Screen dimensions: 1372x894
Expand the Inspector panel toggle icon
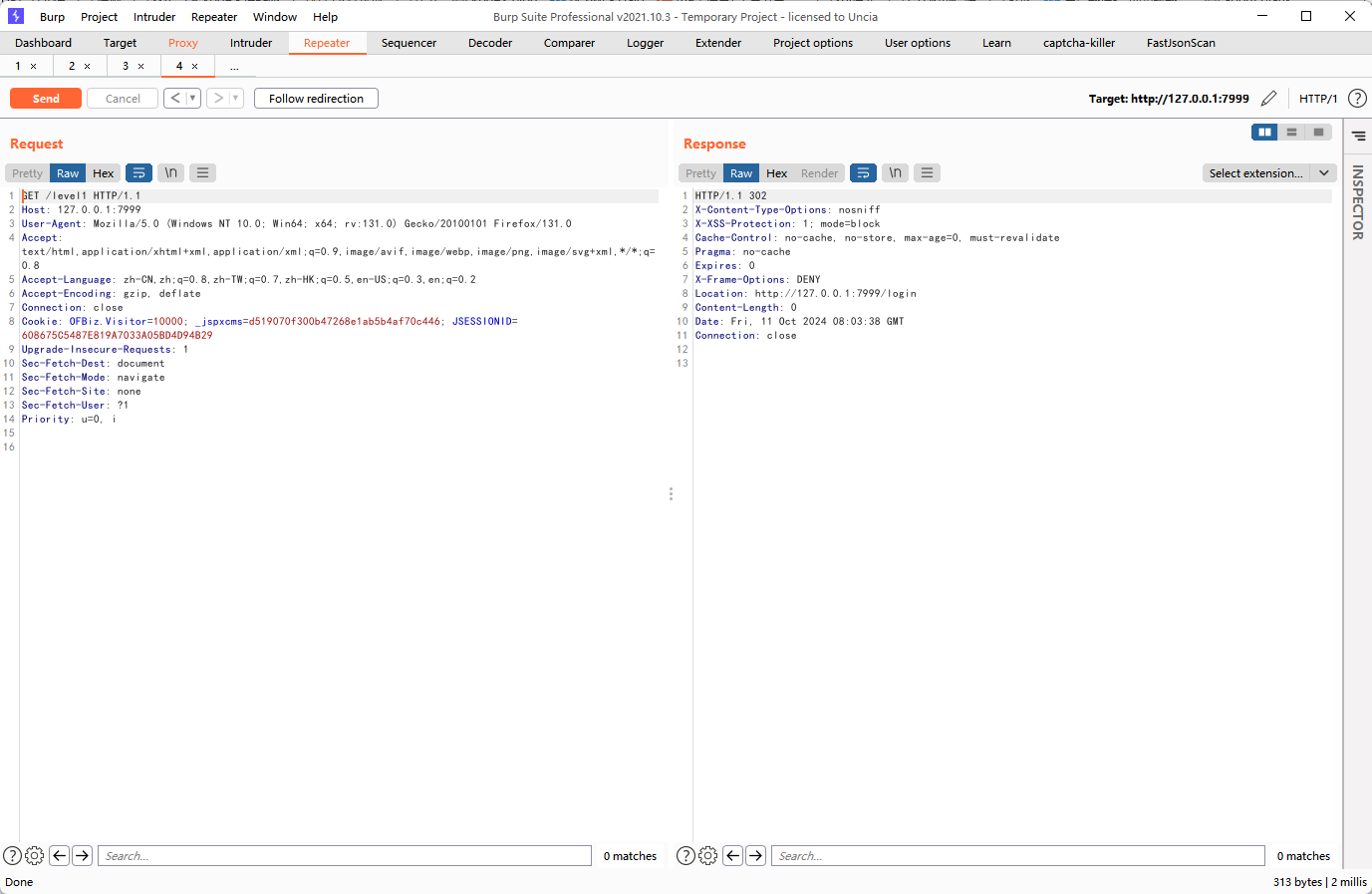1358,136
